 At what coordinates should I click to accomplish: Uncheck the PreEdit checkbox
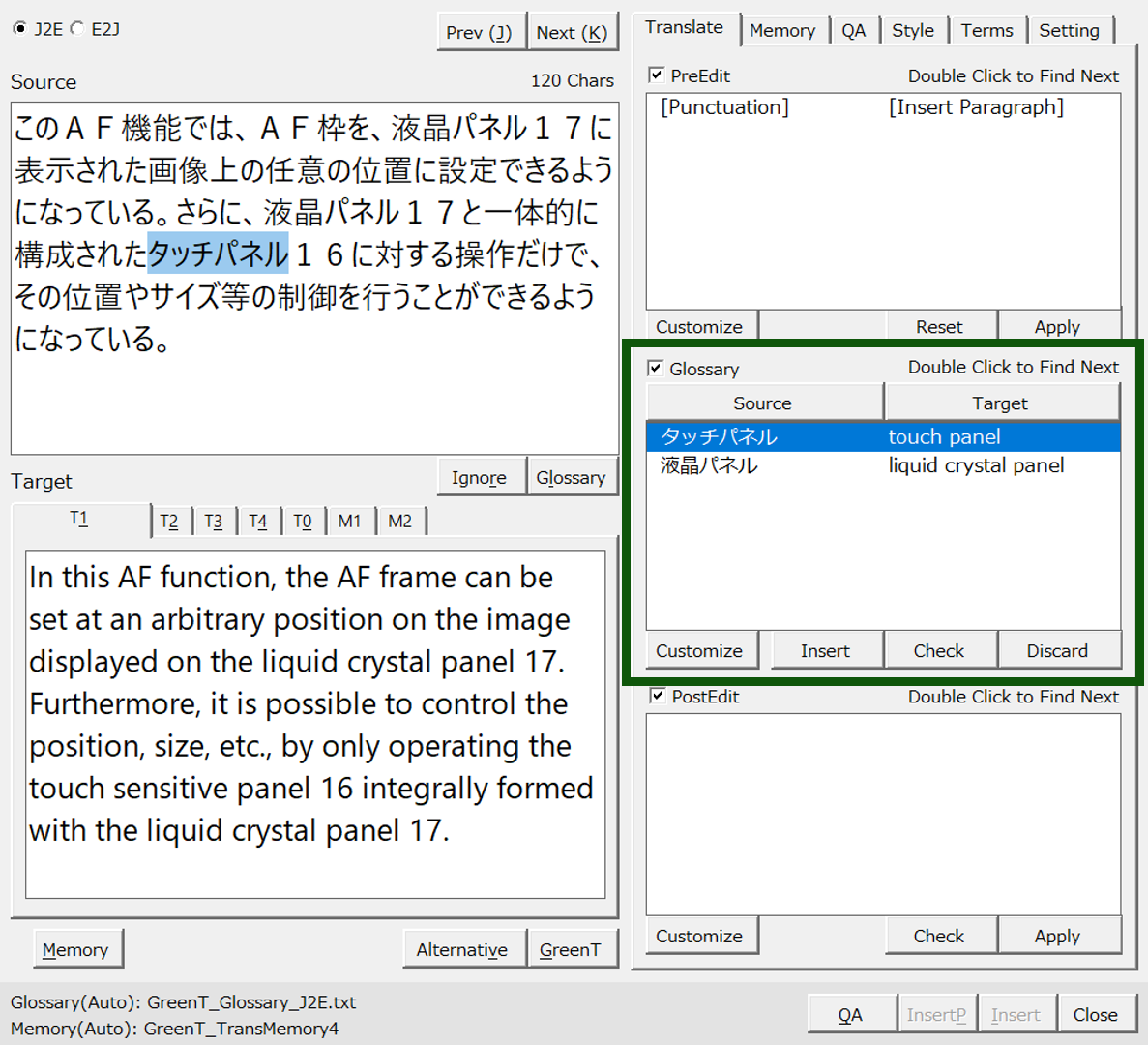[x=657, y=75]
